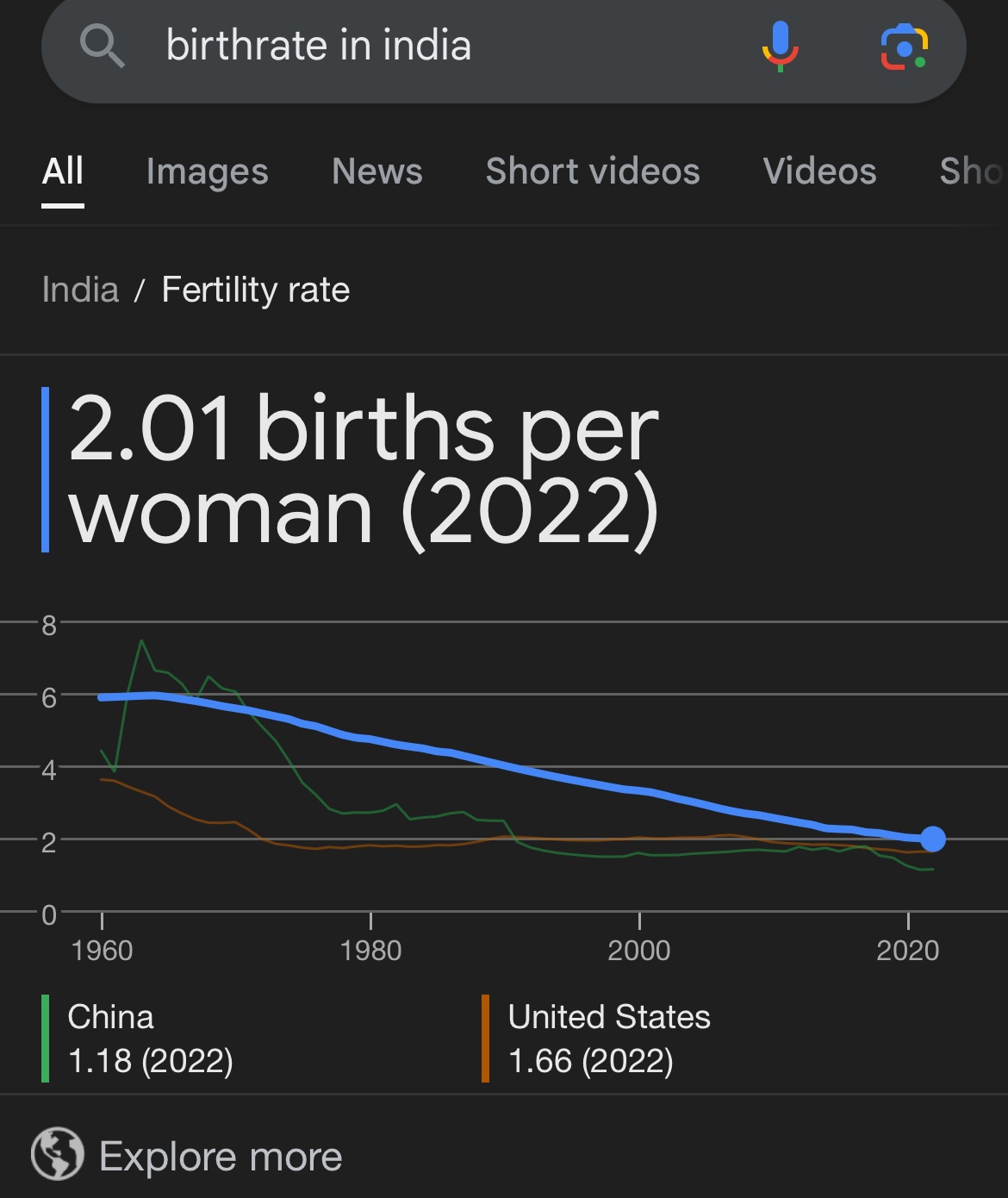Click the blue 2022 data point
Screen dimensions: 1008x1198
pyautogui.click(x=933, y=839)
